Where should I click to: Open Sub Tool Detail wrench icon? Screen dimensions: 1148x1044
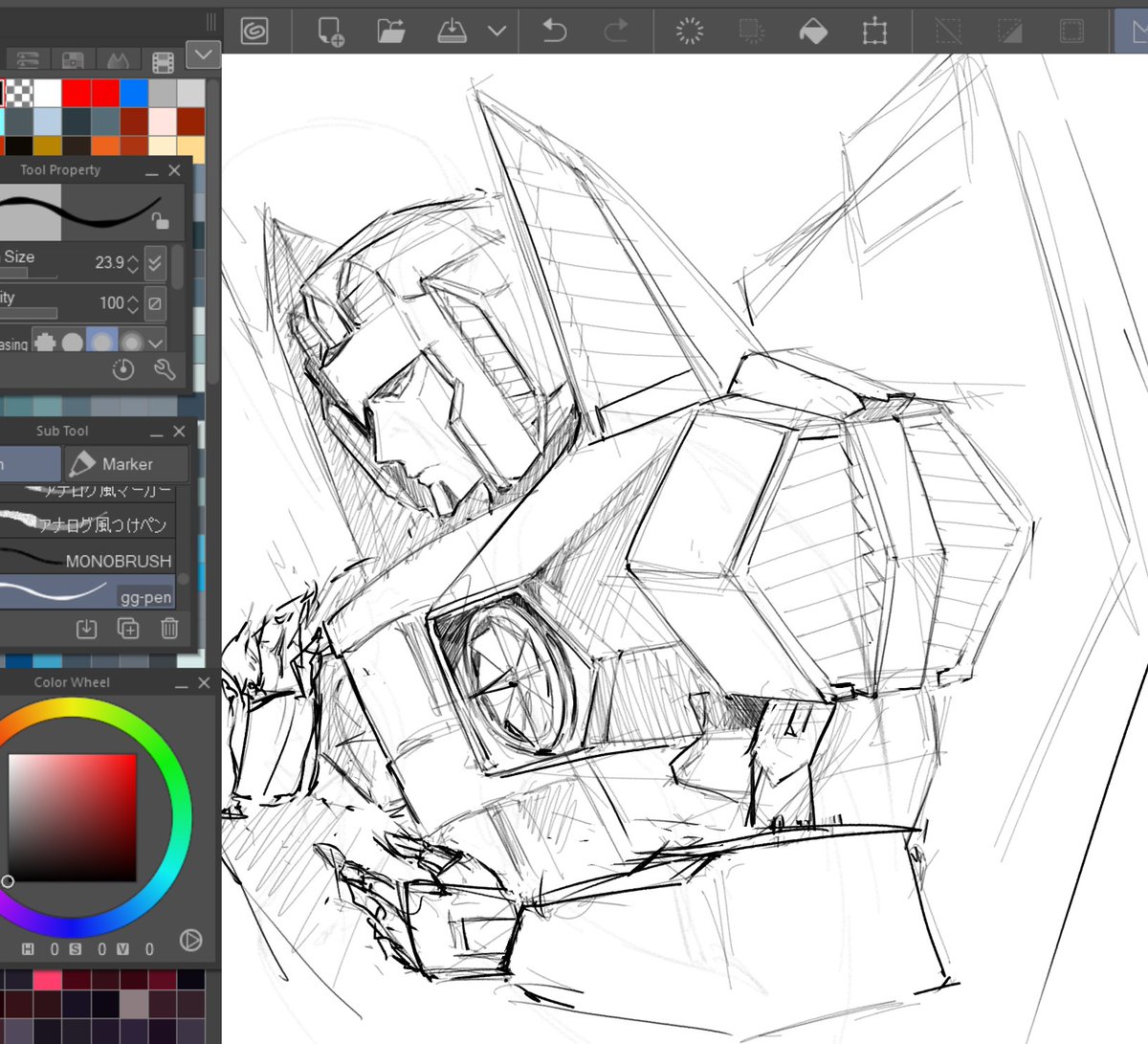point(165,369)
